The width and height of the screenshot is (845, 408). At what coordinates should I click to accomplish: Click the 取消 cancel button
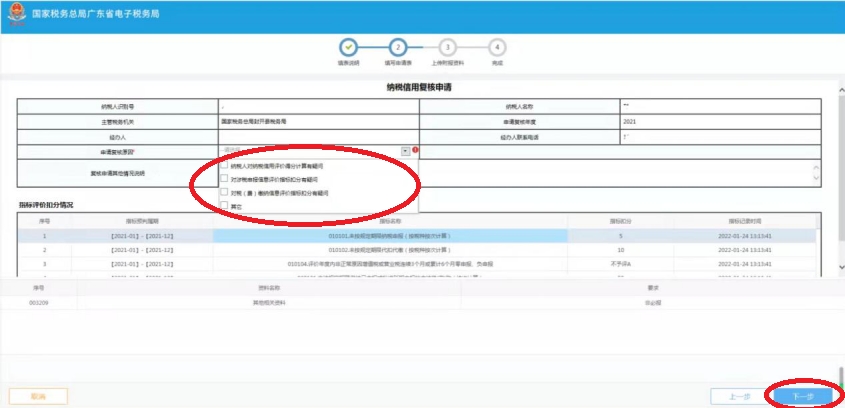point(38,396)
